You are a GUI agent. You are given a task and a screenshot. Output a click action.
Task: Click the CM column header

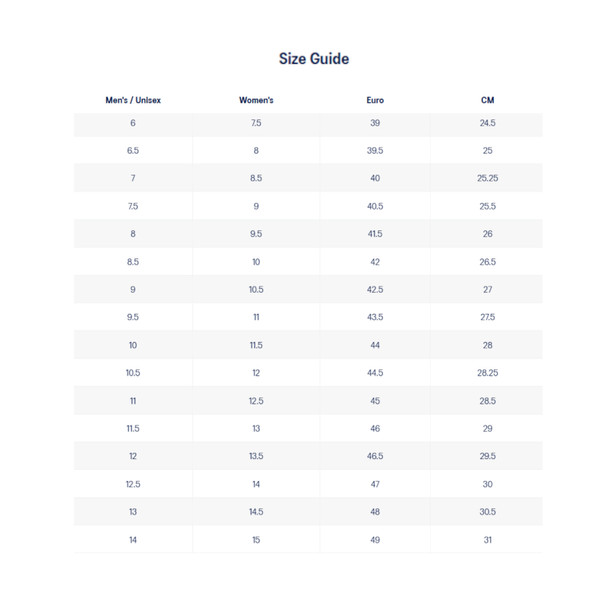(x=487, y=100)
